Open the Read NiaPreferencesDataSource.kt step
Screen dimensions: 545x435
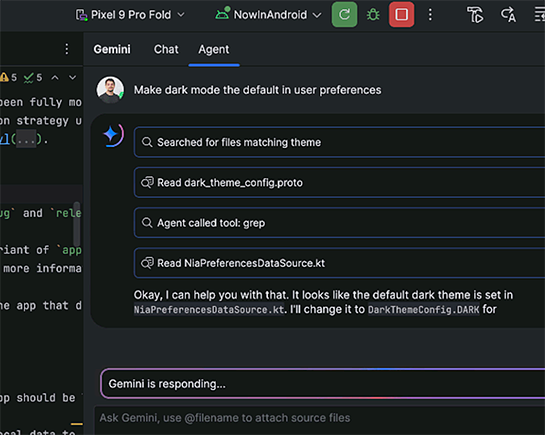click(339, 263)
